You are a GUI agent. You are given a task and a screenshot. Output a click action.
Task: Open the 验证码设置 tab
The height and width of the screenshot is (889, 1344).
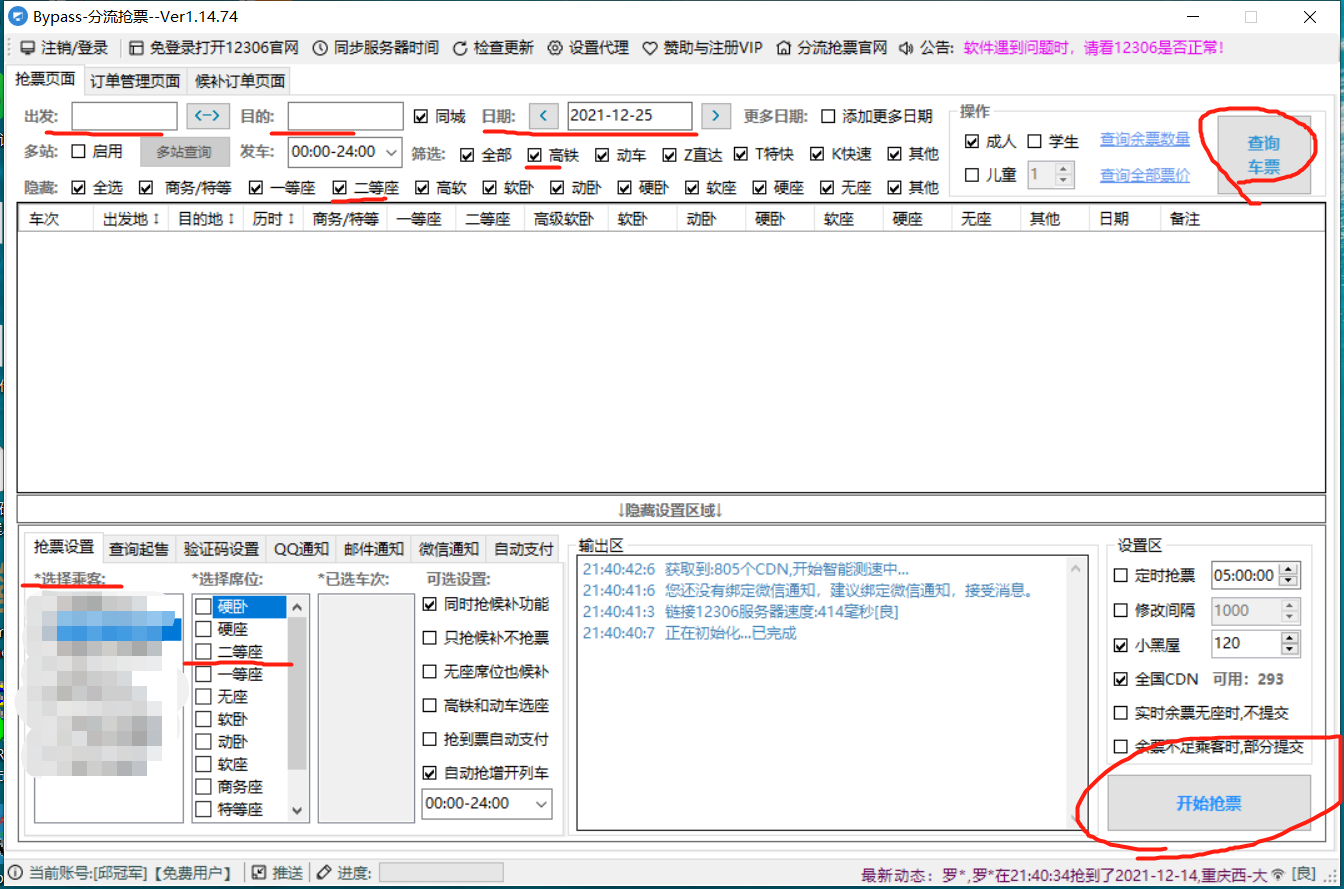[x=221, y=548]
